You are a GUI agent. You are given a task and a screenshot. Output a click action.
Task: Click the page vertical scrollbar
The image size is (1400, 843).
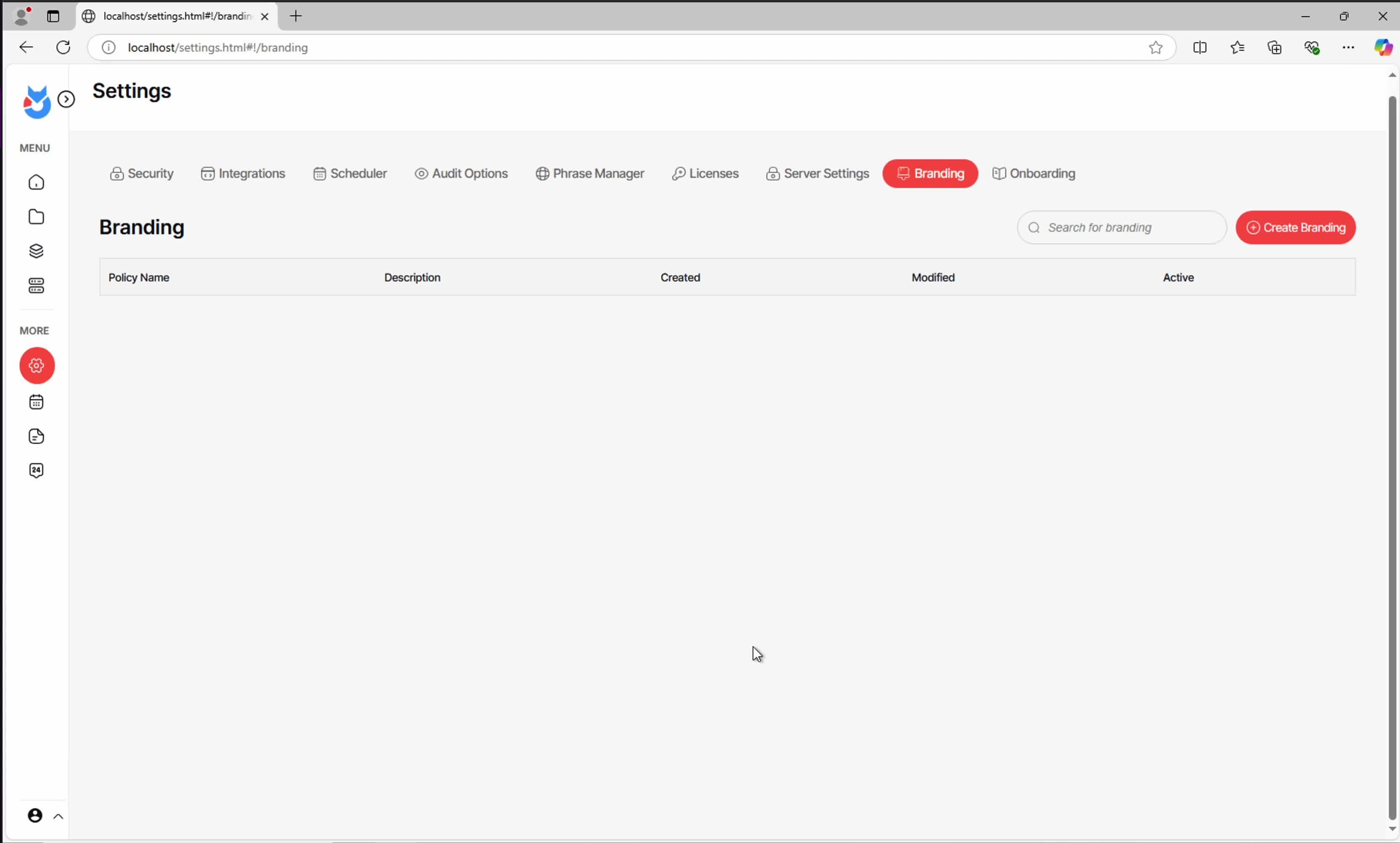[x=1392, y=454]
